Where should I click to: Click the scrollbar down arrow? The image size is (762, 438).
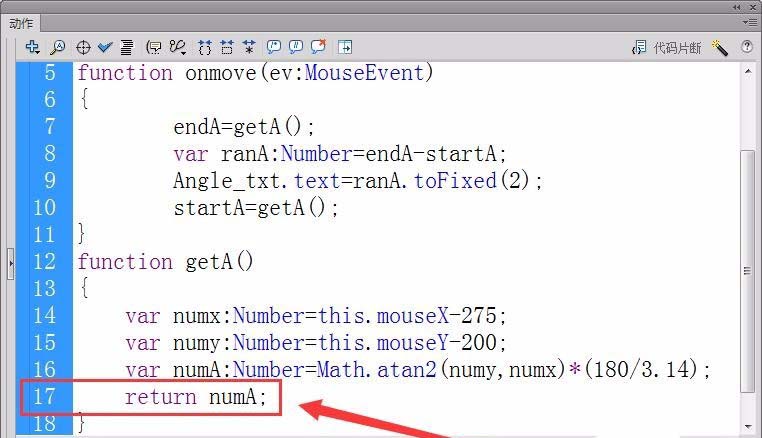pos(748,426)
